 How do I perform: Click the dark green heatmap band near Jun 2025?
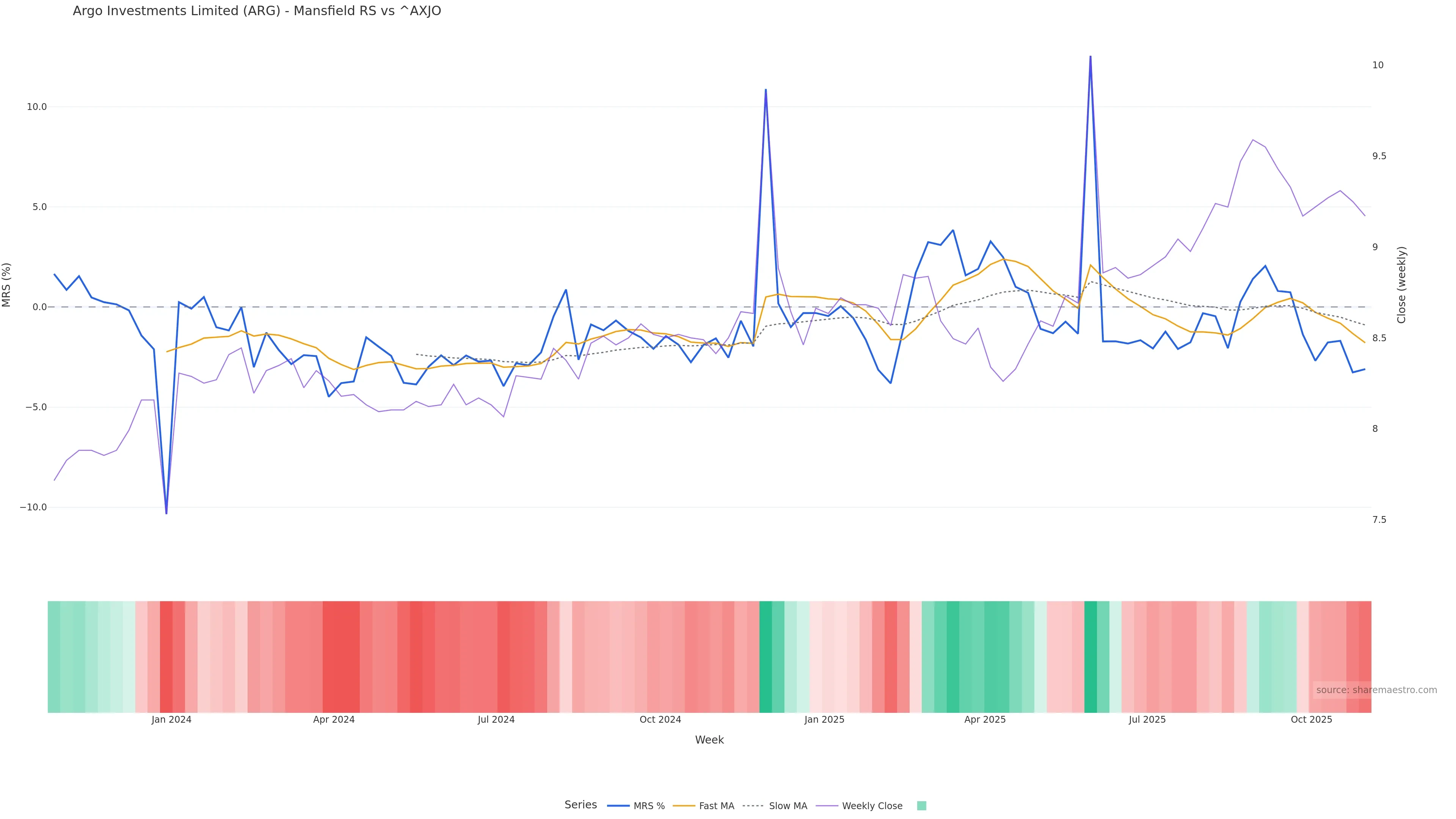pos(1090,656)
